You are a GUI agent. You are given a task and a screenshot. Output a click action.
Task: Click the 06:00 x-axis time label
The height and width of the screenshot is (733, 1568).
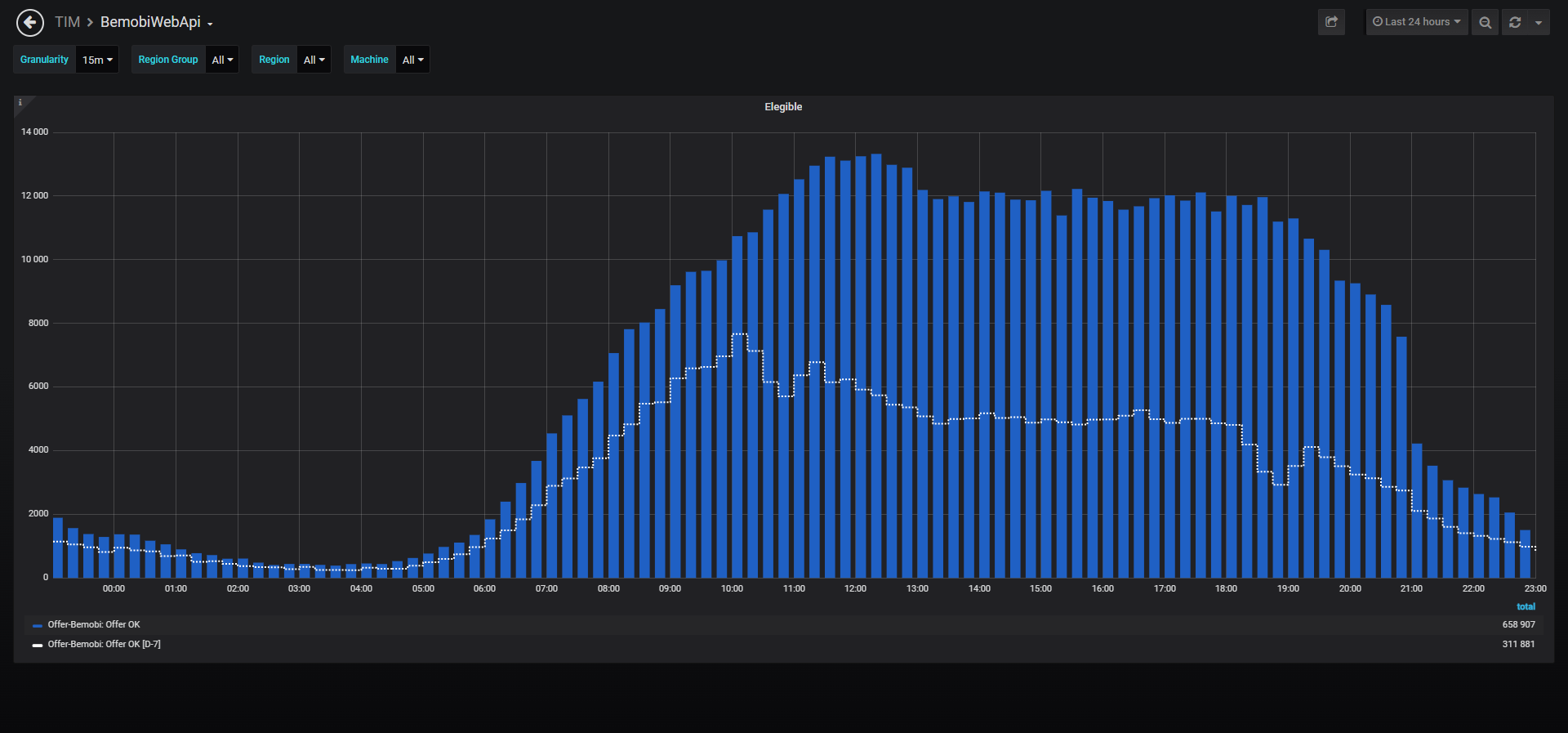pyautogui.click(x=484, y=588)
